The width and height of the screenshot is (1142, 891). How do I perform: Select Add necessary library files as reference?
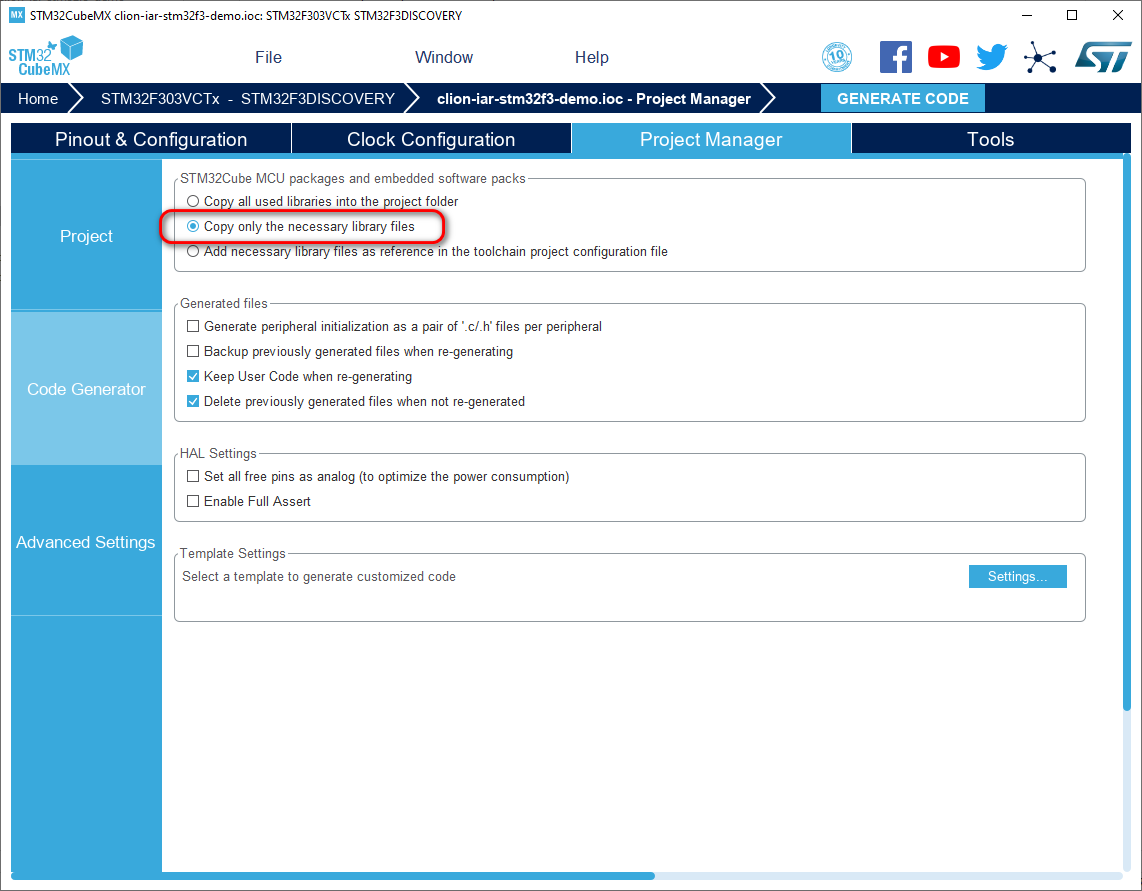193,251
